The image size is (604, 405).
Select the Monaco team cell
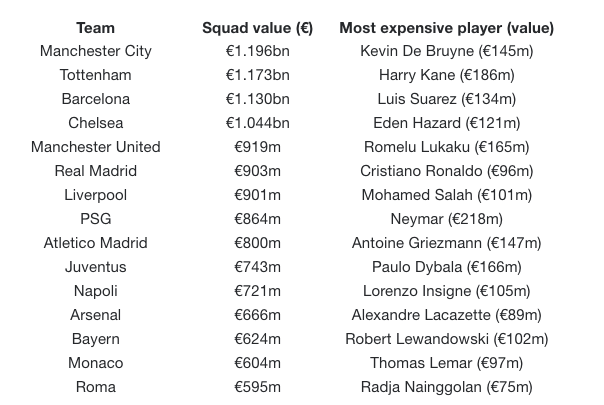(x=96, y=363)
